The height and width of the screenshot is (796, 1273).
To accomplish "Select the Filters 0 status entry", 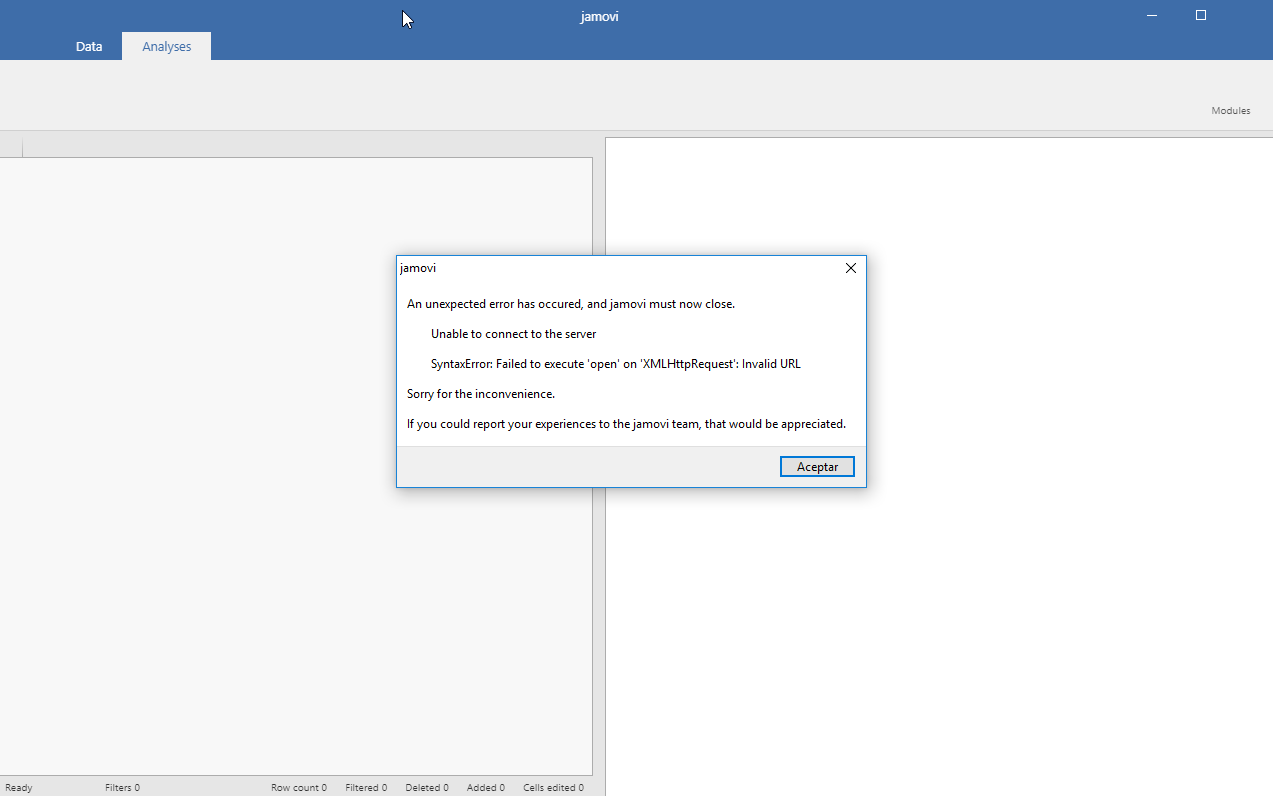I will point(122,788).
